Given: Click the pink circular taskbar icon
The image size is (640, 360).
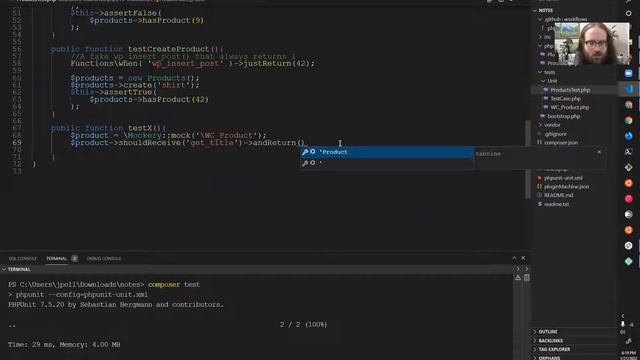Looking at the screenshot, I should 629,199.
